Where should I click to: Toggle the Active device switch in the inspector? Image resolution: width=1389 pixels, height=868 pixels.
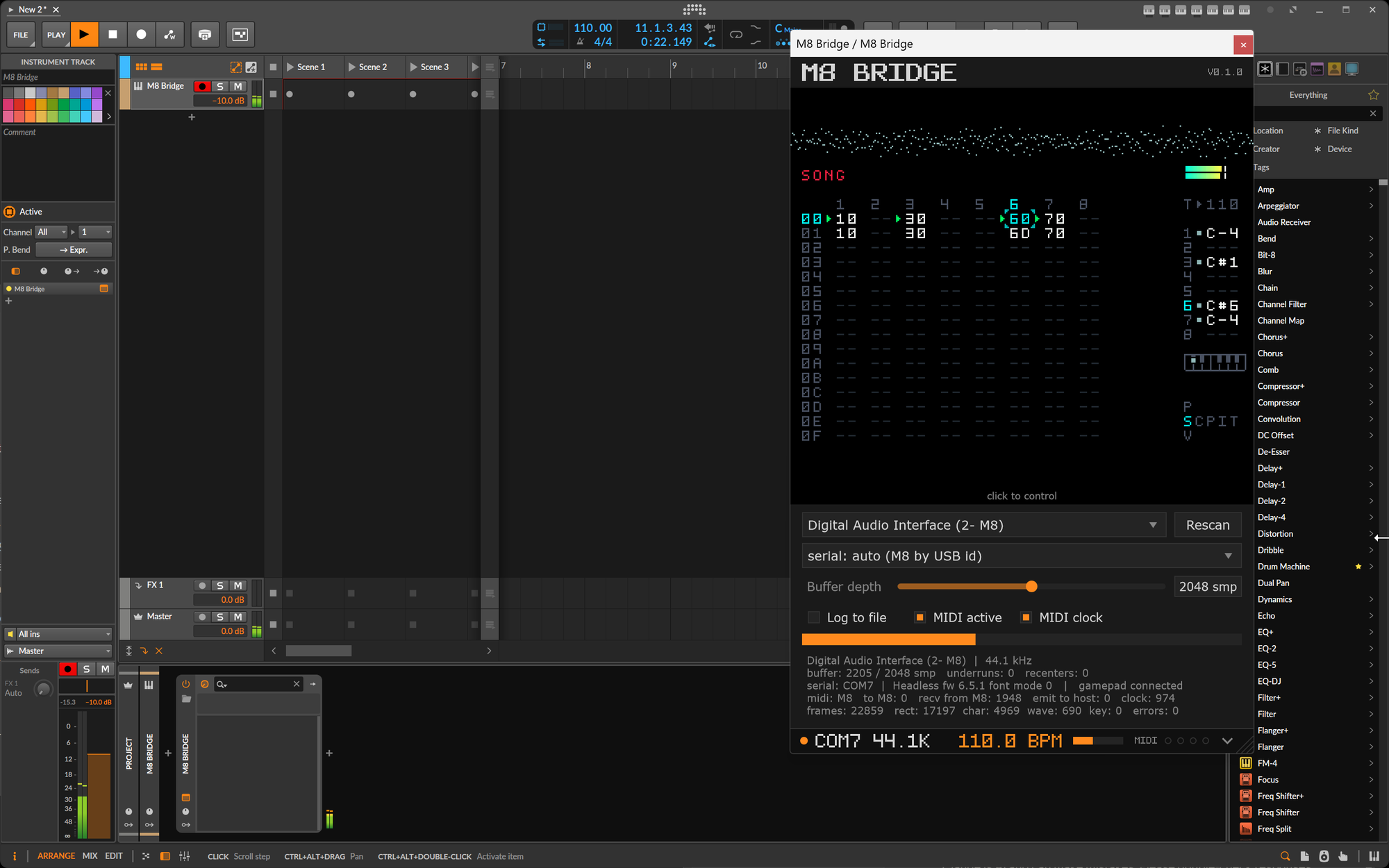click(x=10, y=212)
